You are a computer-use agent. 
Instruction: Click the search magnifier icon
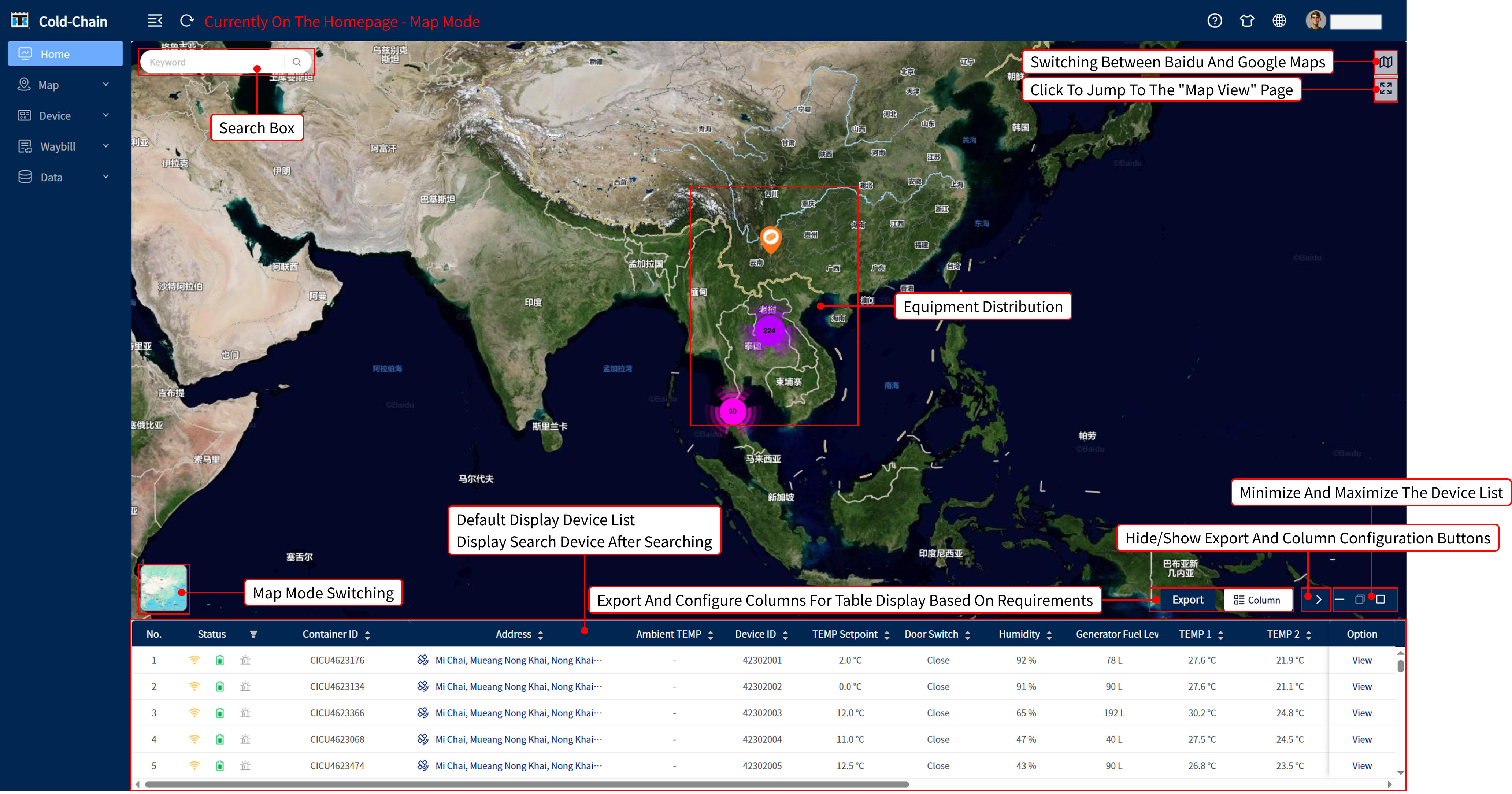pyautogui.click(x=296, y=62)
